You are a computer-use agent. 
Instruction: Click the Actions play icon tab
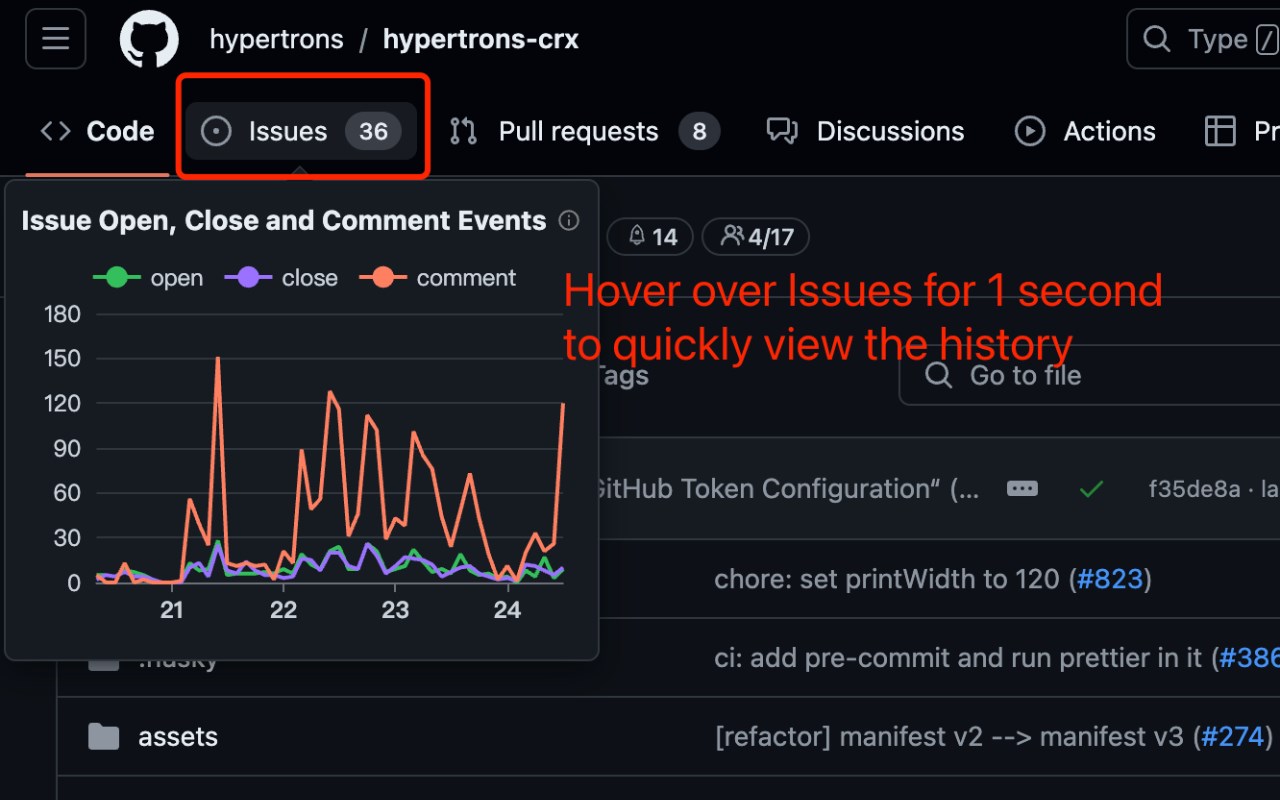pyautogui.click(x=1085, y=131)
